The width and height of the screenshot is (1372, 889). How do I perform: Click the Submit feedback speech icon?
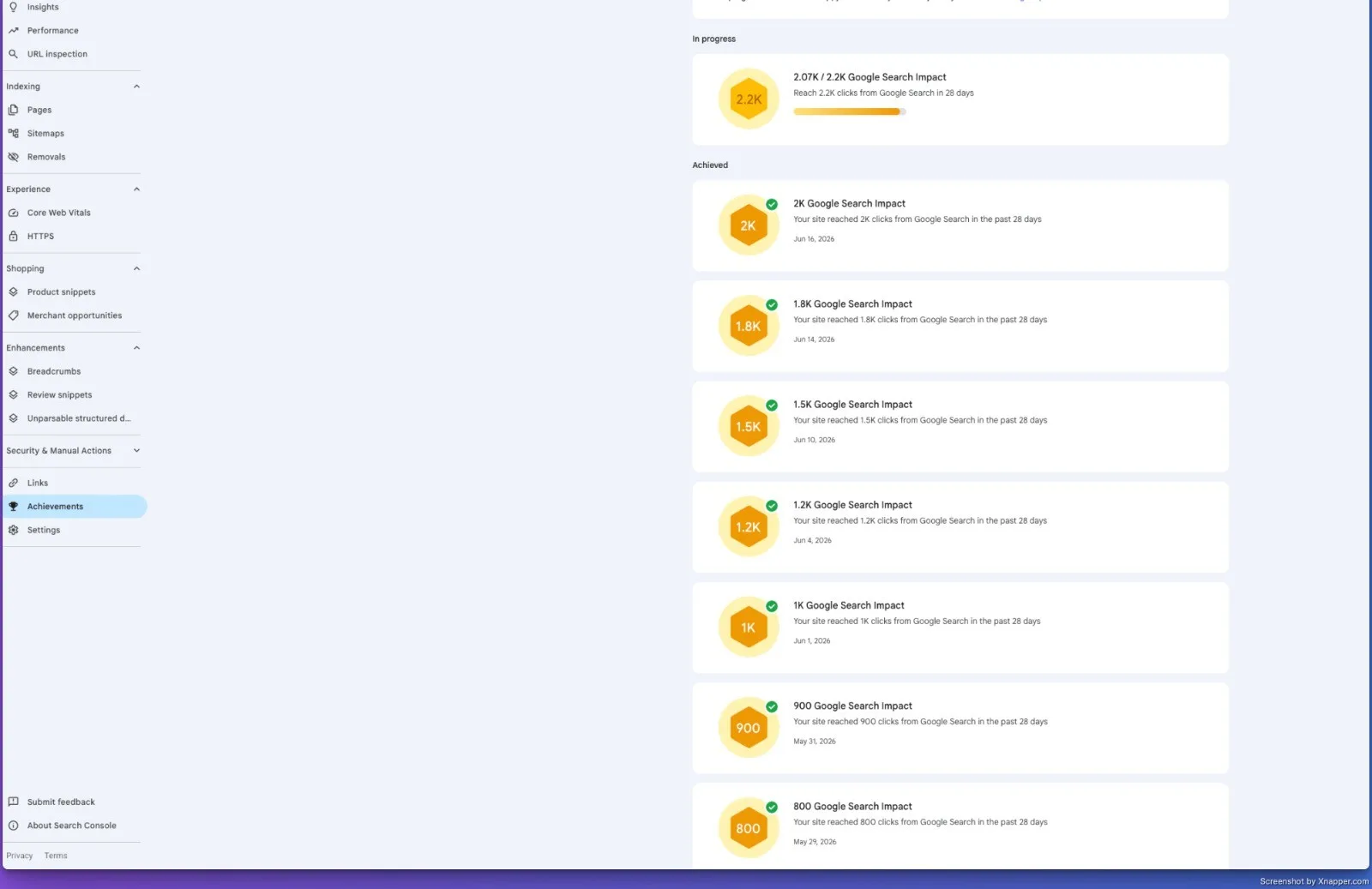click(13, 802)
